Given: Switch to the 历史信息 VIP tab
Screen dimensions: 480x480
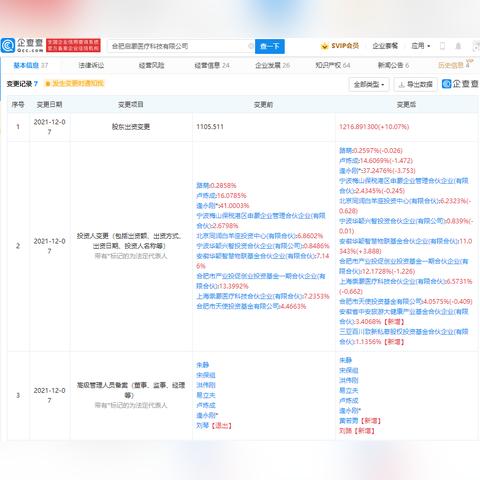Looking at the screenshot, I should coord(455,65).
